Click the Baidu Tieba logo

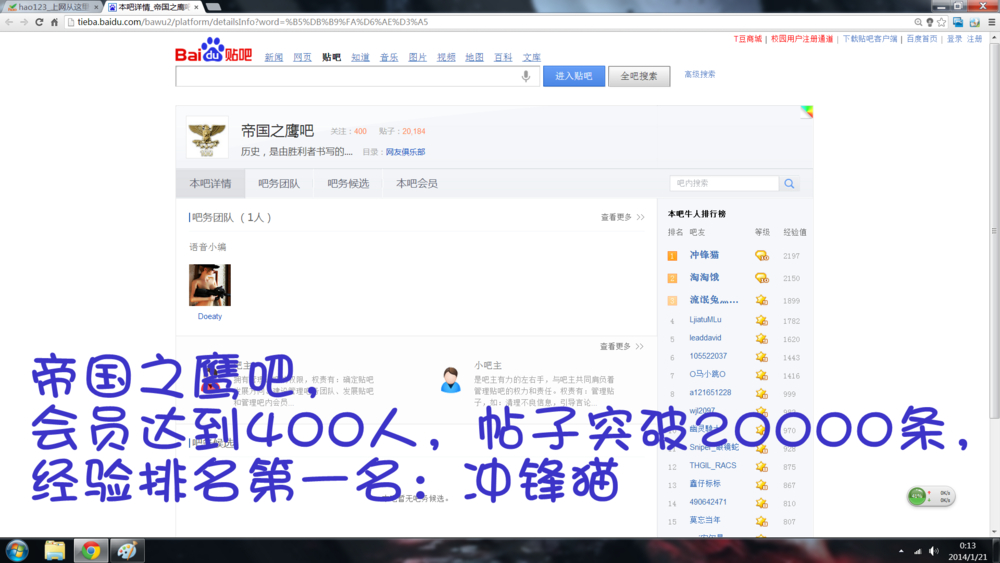tap(214, 50)
